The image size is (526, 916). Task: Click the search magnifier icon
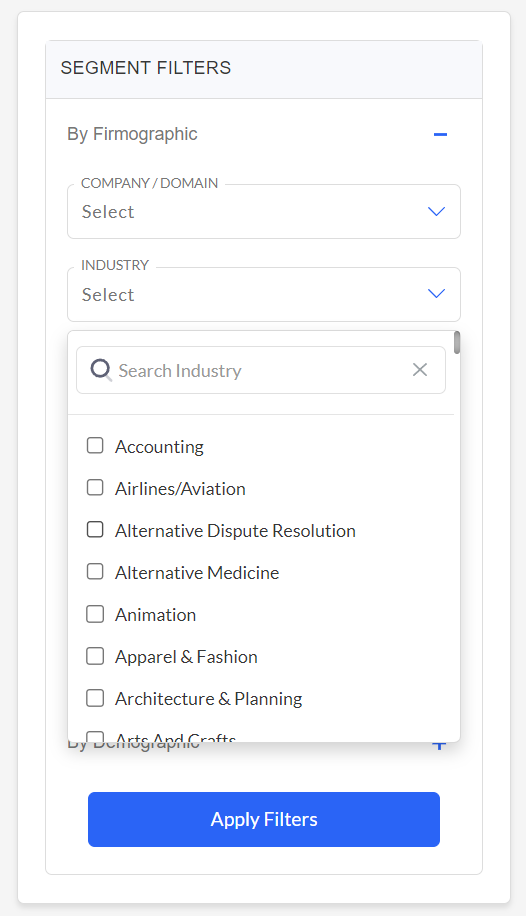[101, 370]
